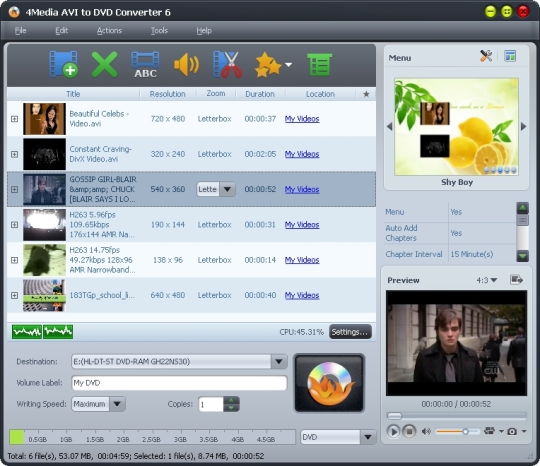540x466 pixels.
Task: Expand H263 5.96fps row
Action: click(x=14, y=225)
